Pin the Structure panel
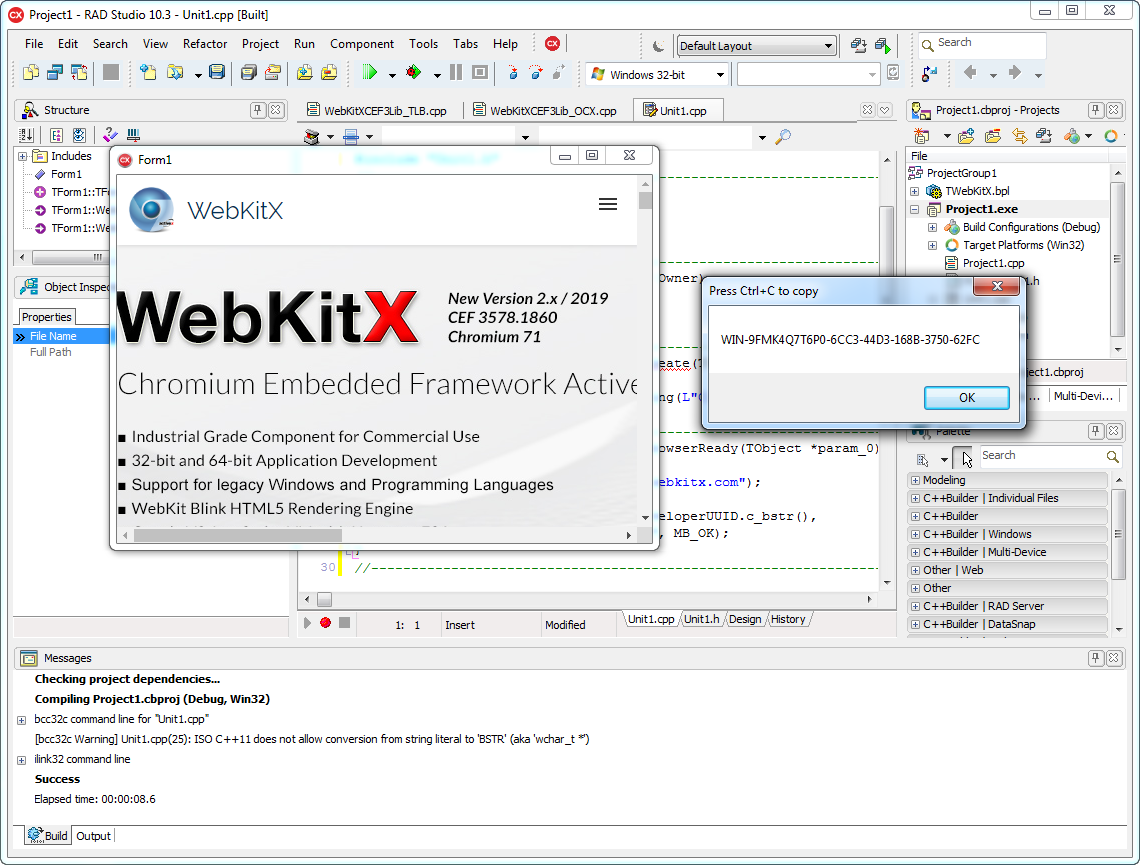 tap(257, 110)
